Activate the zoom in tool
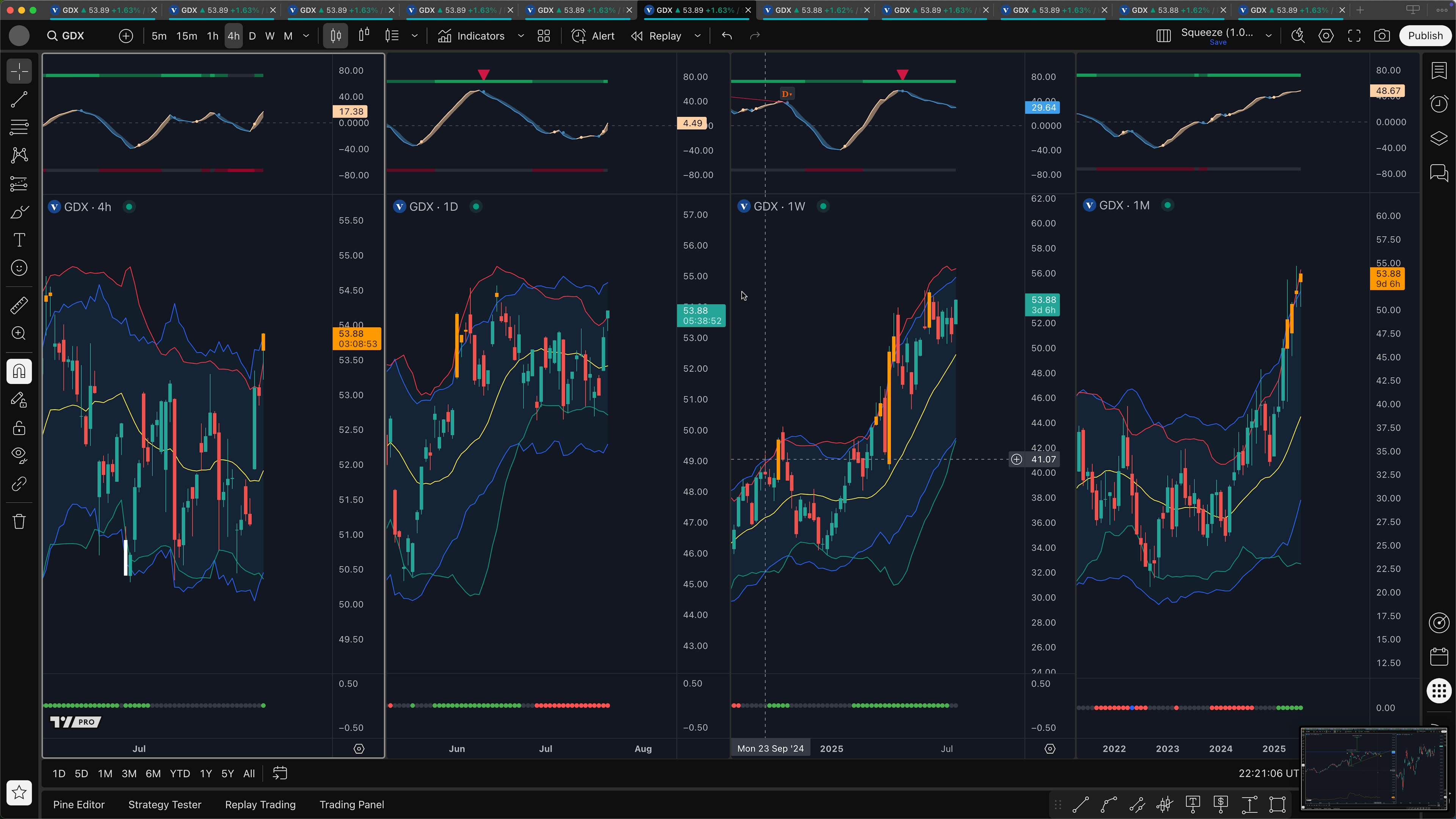Viewport: 1456px width, 819px height. 19,334
